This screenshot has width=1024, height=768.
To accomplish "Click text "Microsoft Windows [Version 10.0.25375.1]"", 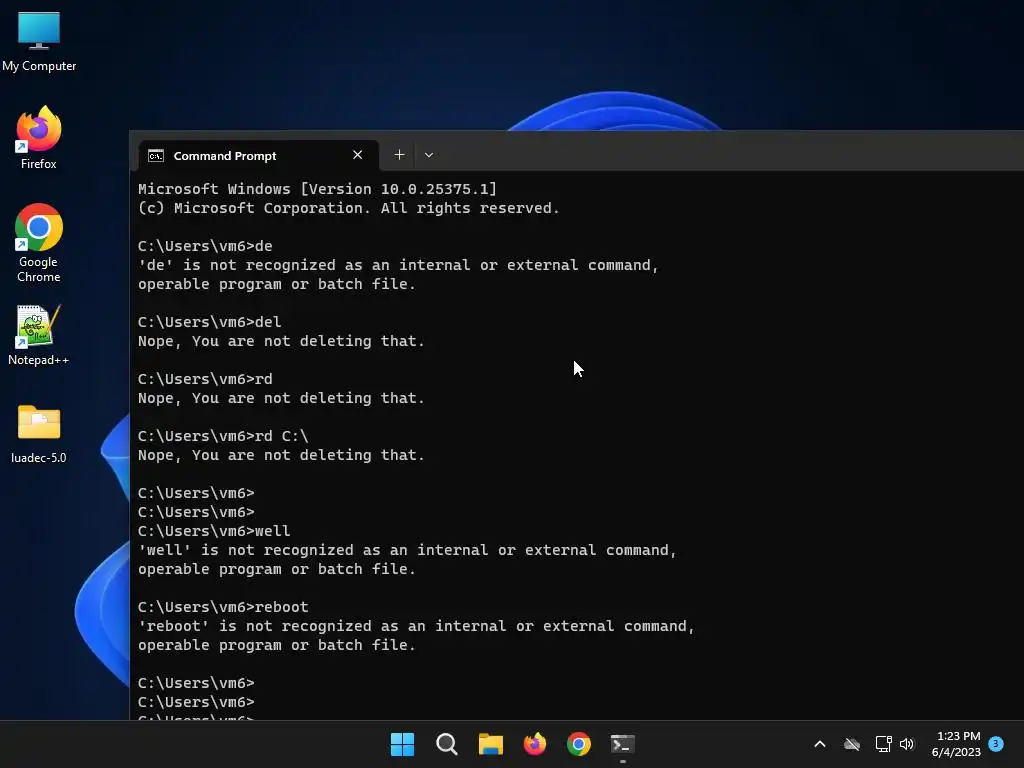I will pos(317,189).
